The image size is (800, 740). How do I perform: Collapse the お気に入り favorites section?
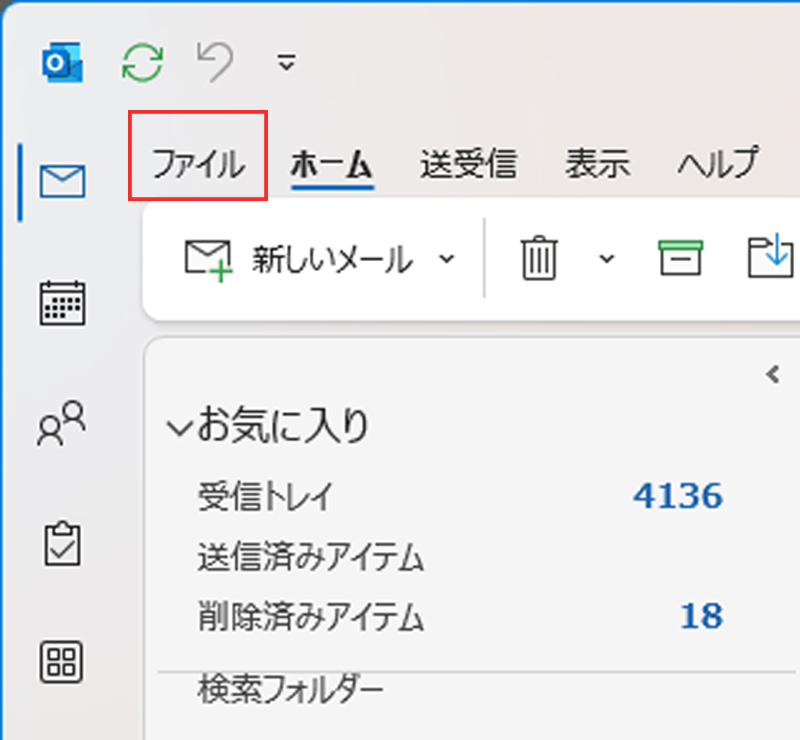coord(180,428)
